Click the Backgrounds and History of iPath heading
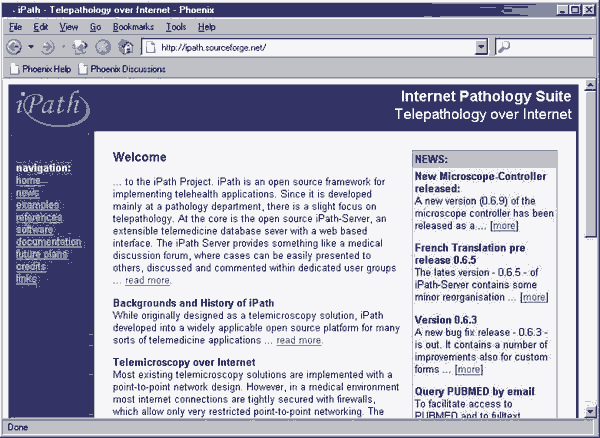The height and width of the screenshot is (438, 600). click(x=193, y=303)
